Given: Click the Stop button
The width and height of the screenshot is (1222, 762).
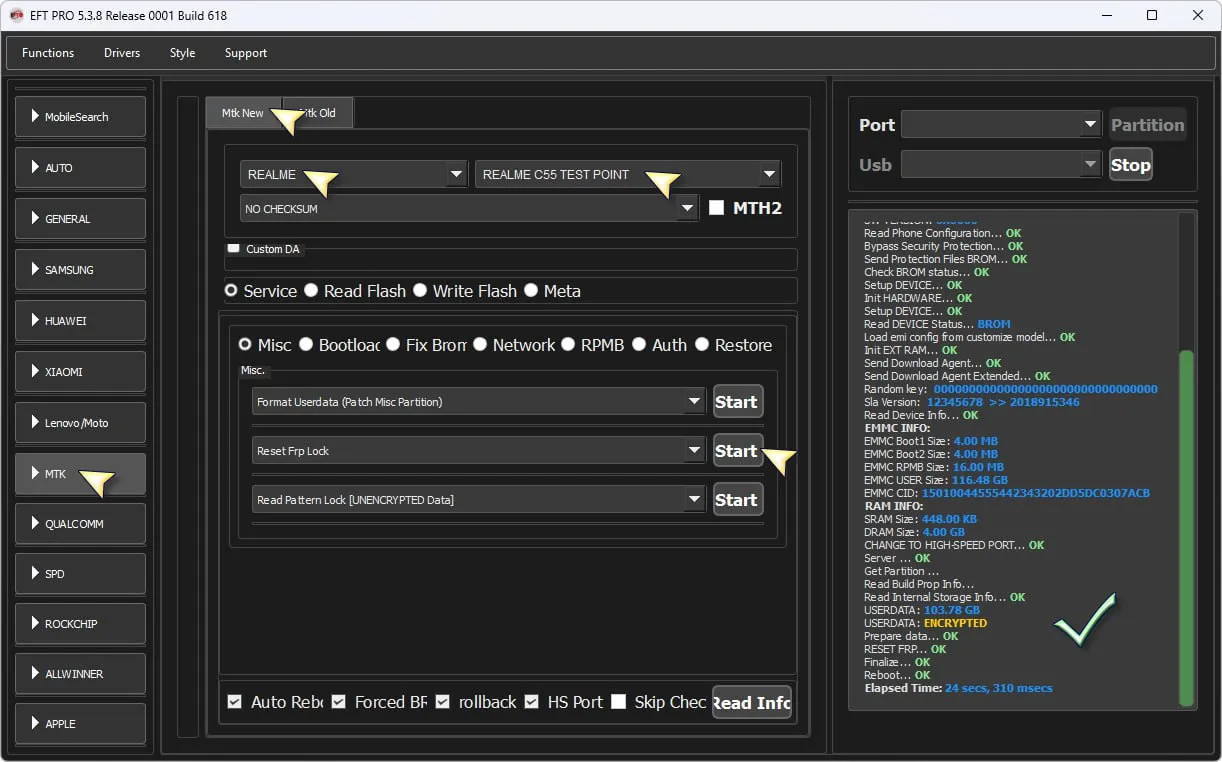Looking at the screenshot, I should (1130, 165).
